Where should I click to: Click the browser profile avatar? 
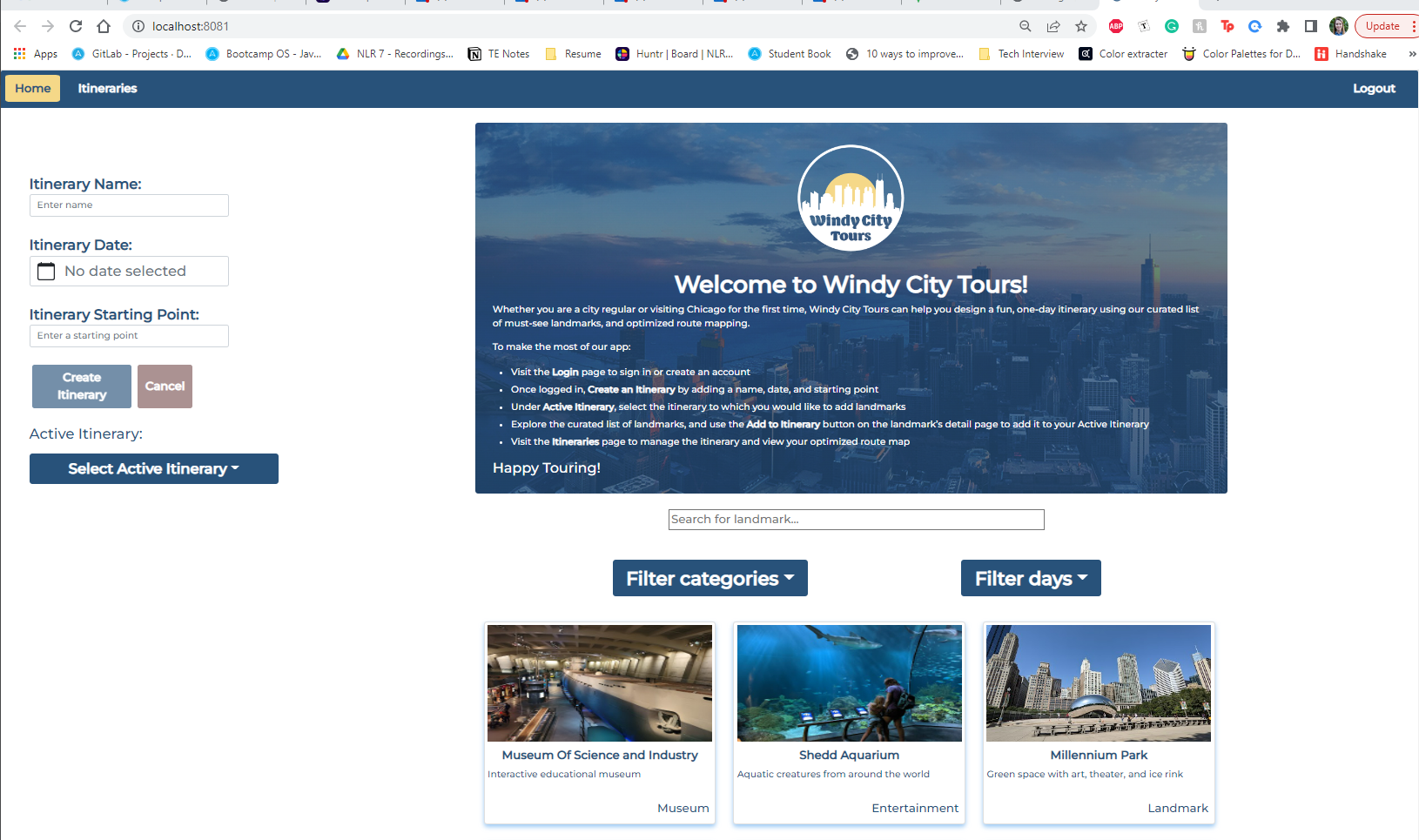[1338, 25]
